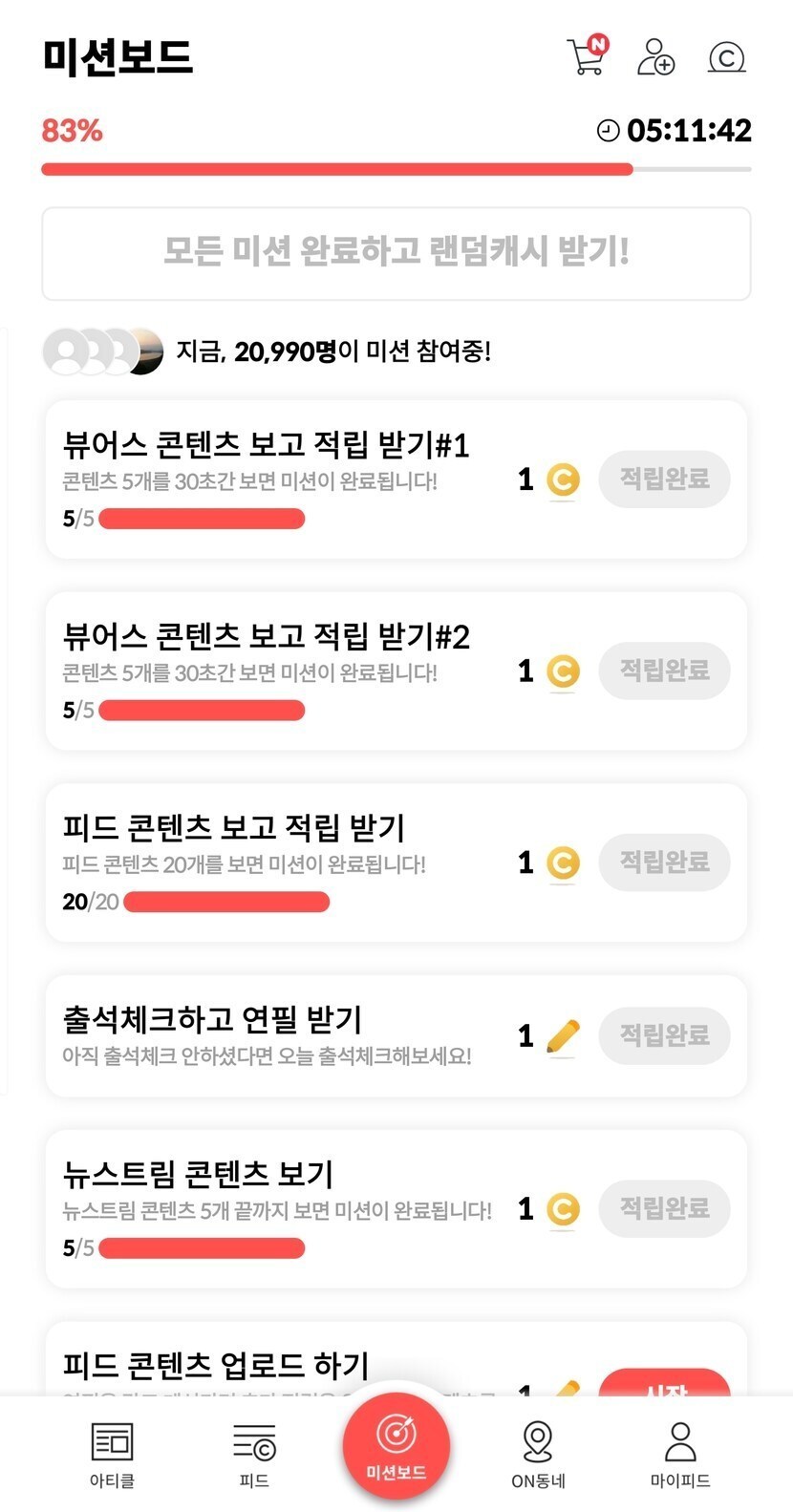This screenshot has width=793, height=1512.
Task: Tap the participant avatars thumbnail group
Action: 102,351
